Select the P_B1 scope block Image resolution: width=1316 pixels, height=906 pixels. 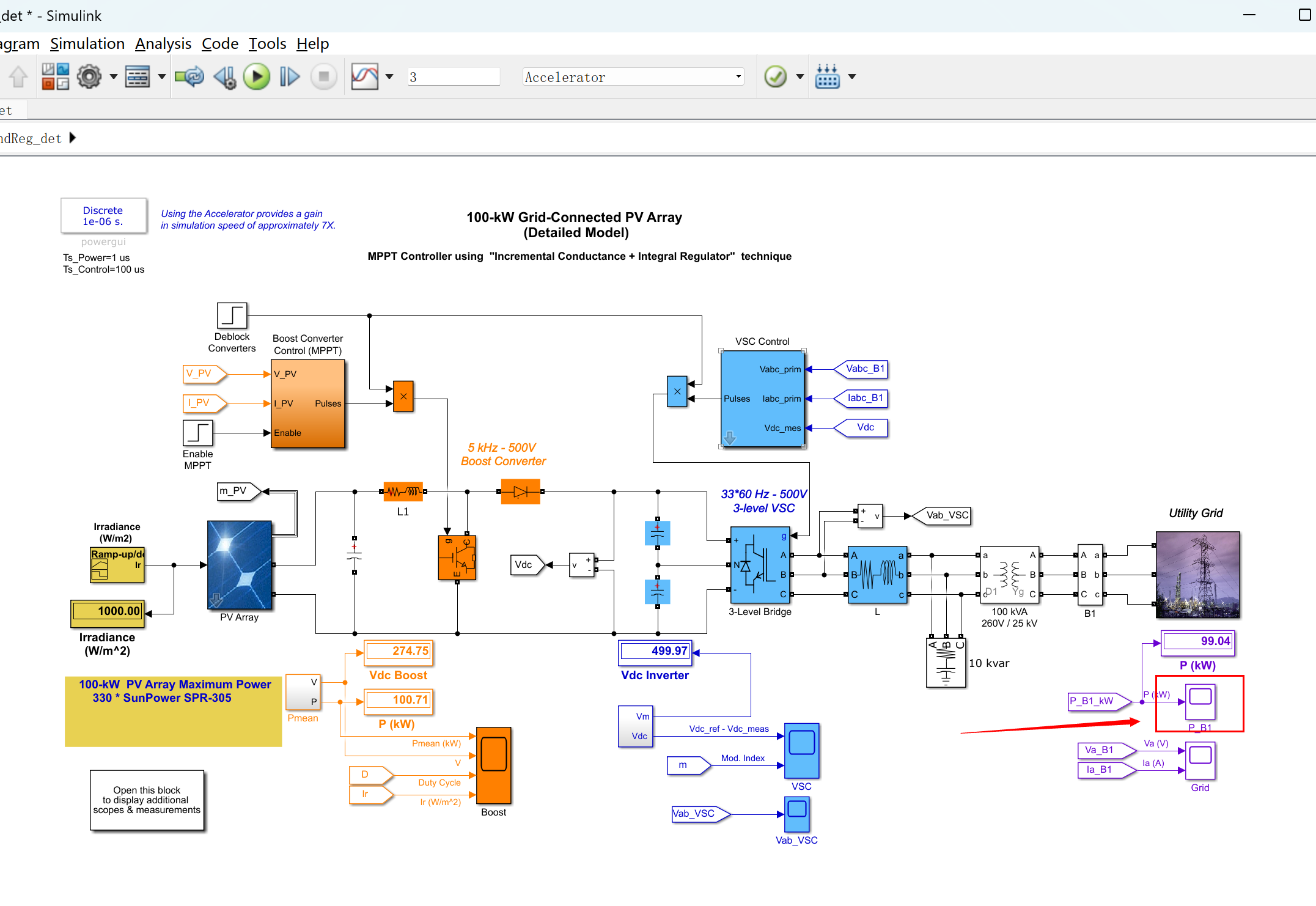coord(1200,702)
